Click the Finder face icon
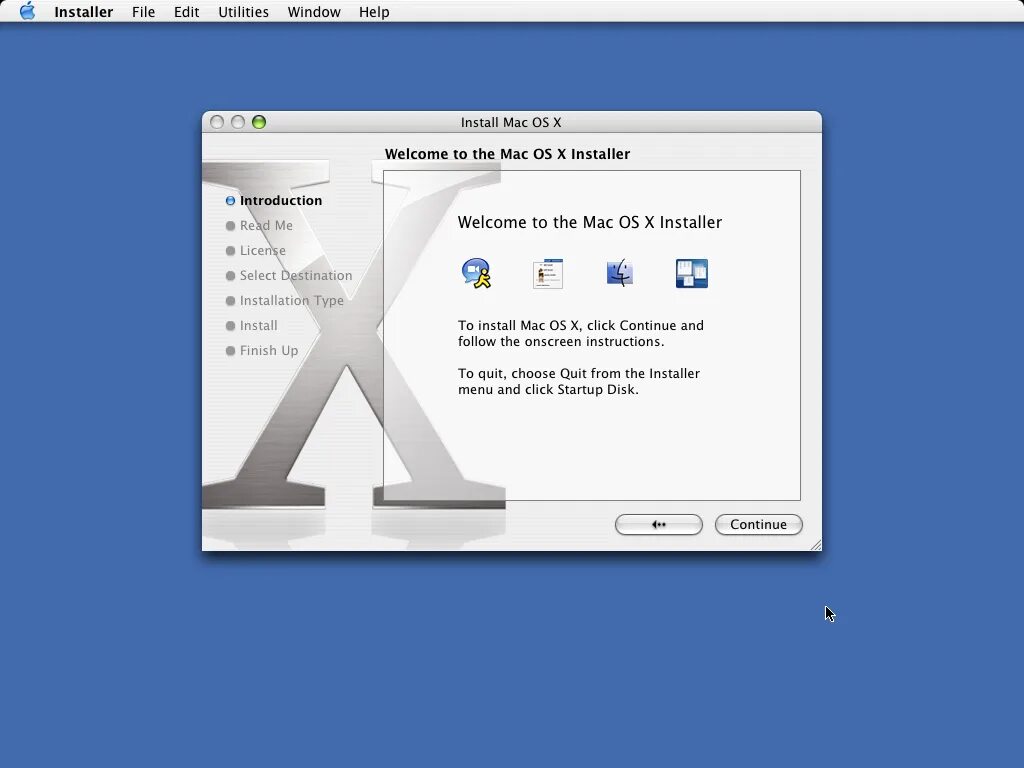This screenshot has width=1024, height=768. (x=620, y=273)
